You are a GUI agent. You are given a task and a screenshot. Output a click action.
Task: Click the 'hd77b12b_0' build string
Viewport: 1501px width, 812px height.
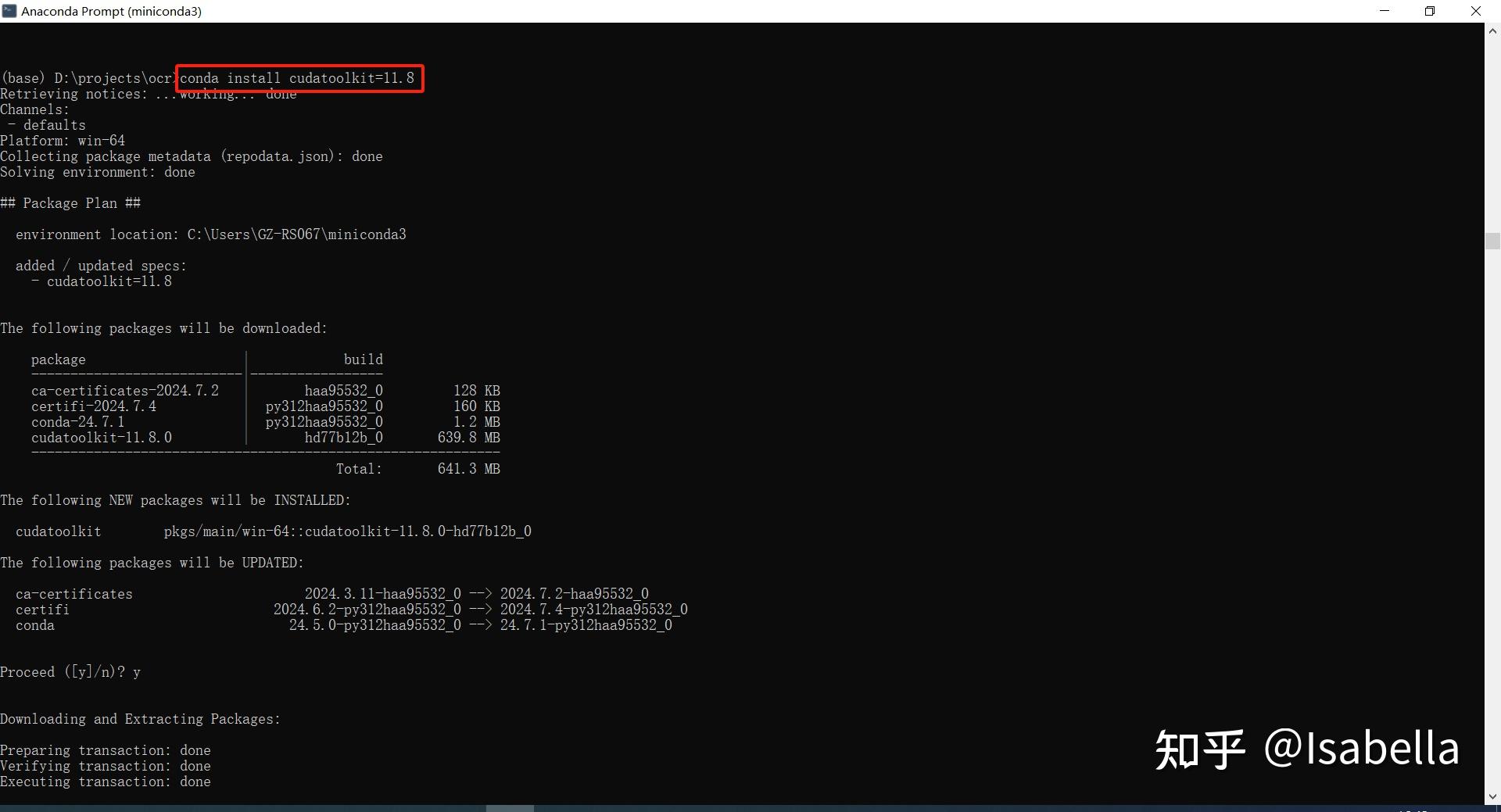344,438
